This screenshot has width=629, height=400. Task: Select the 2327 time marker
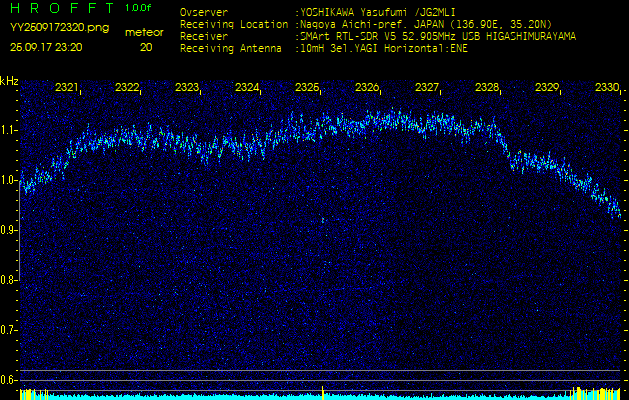click(x=427, y=88)
